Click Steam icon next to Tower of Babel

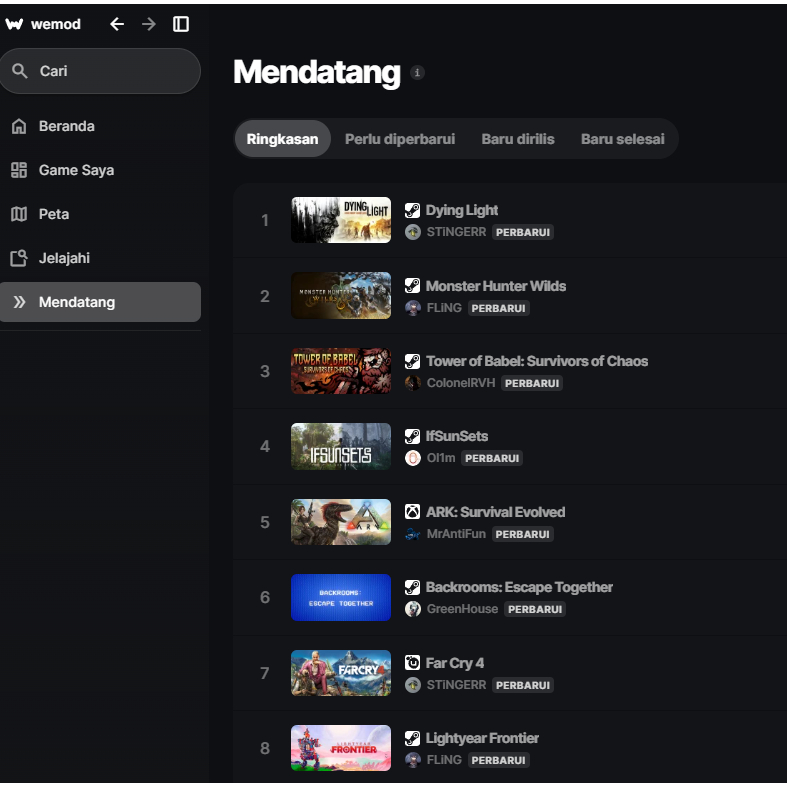pyautogui.click(x=413, y=361)
